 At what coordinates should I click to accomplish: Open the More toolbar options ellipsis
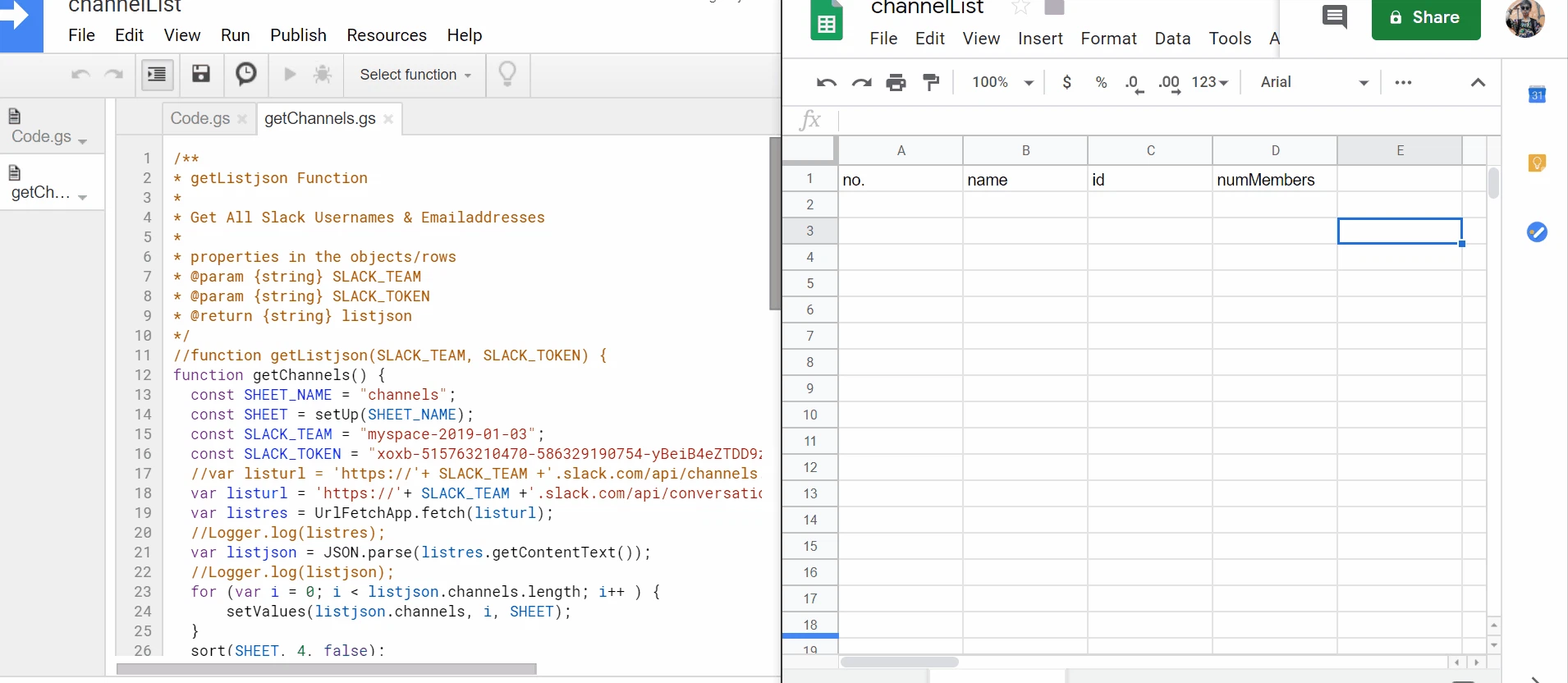(x=1403, y=82)
